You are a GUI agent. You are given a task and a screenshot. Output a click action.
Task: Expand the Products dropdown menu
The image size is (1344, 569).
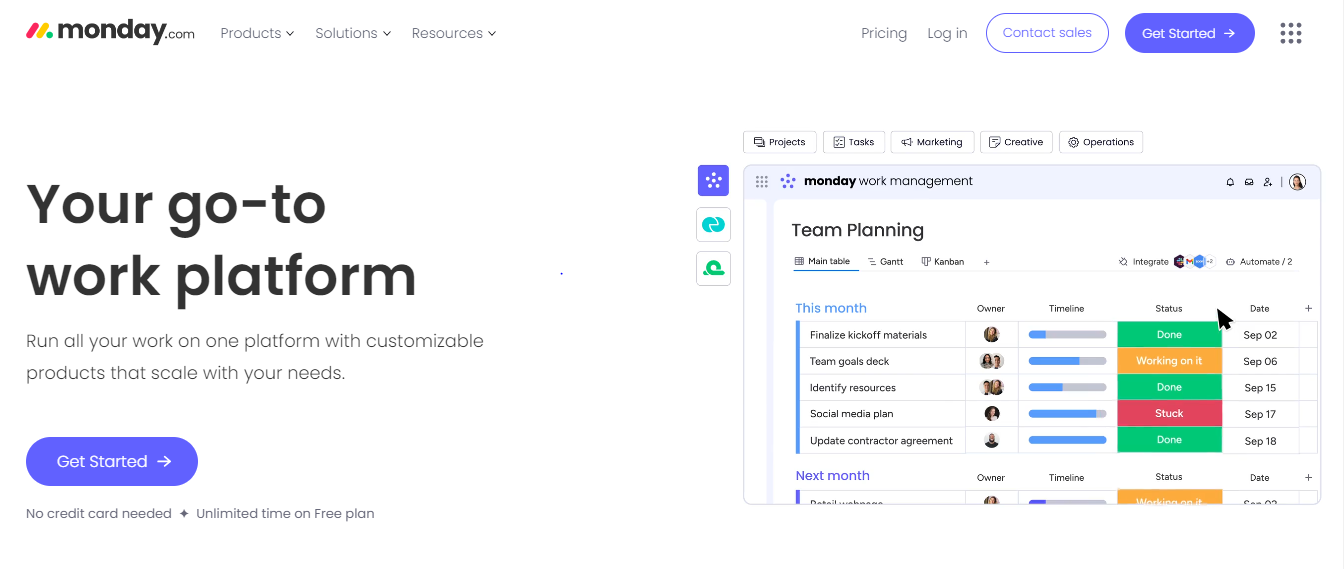tap(257, 33)
